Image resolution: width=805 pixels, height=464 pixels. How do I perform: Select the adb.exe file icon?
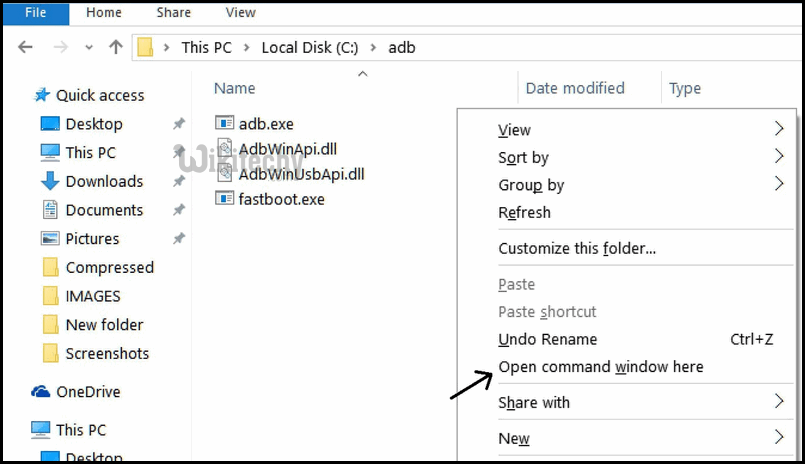(224, 124)
